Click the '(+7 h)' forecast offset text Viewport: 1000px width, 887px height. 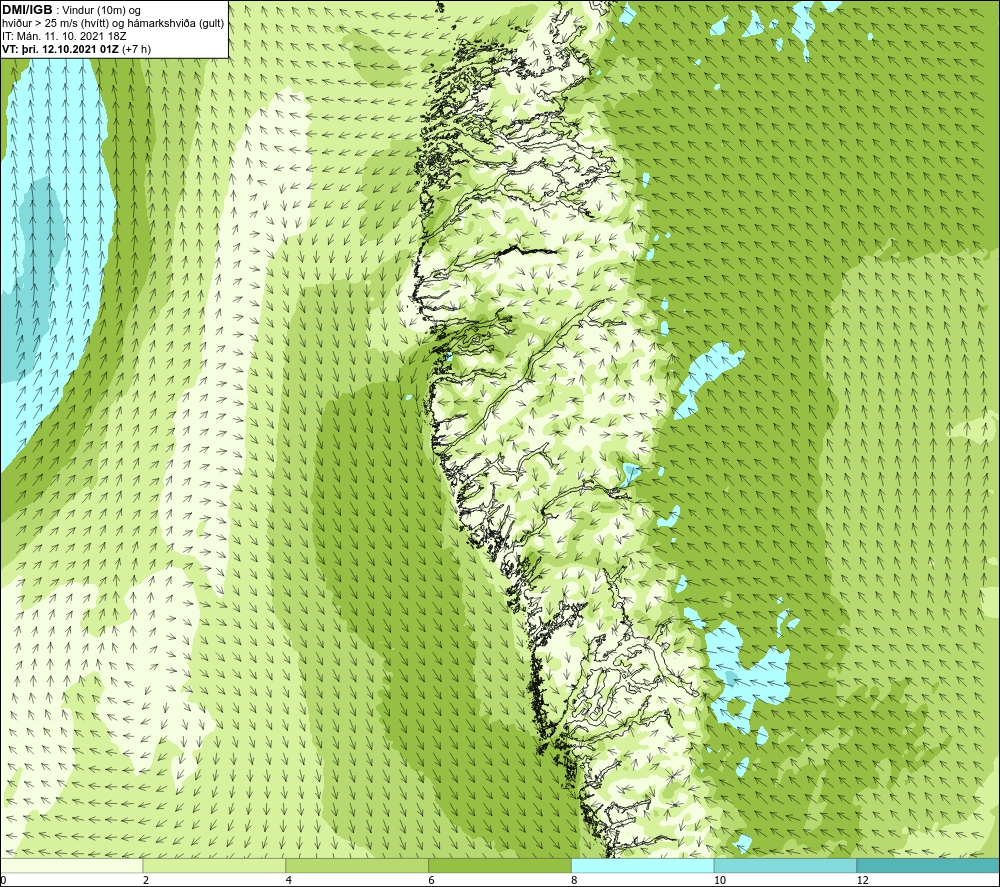point(136,49)
